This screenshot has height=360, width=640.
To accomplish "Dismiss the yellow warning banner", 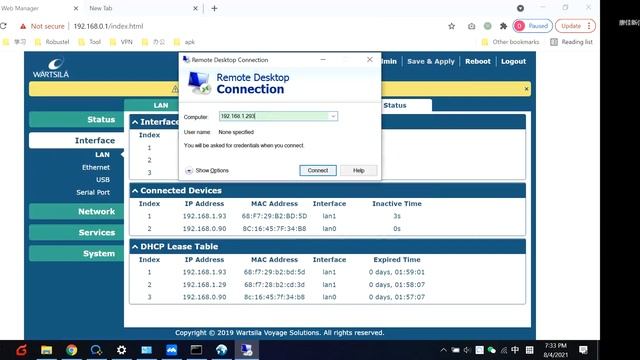I will pos(527,89).
